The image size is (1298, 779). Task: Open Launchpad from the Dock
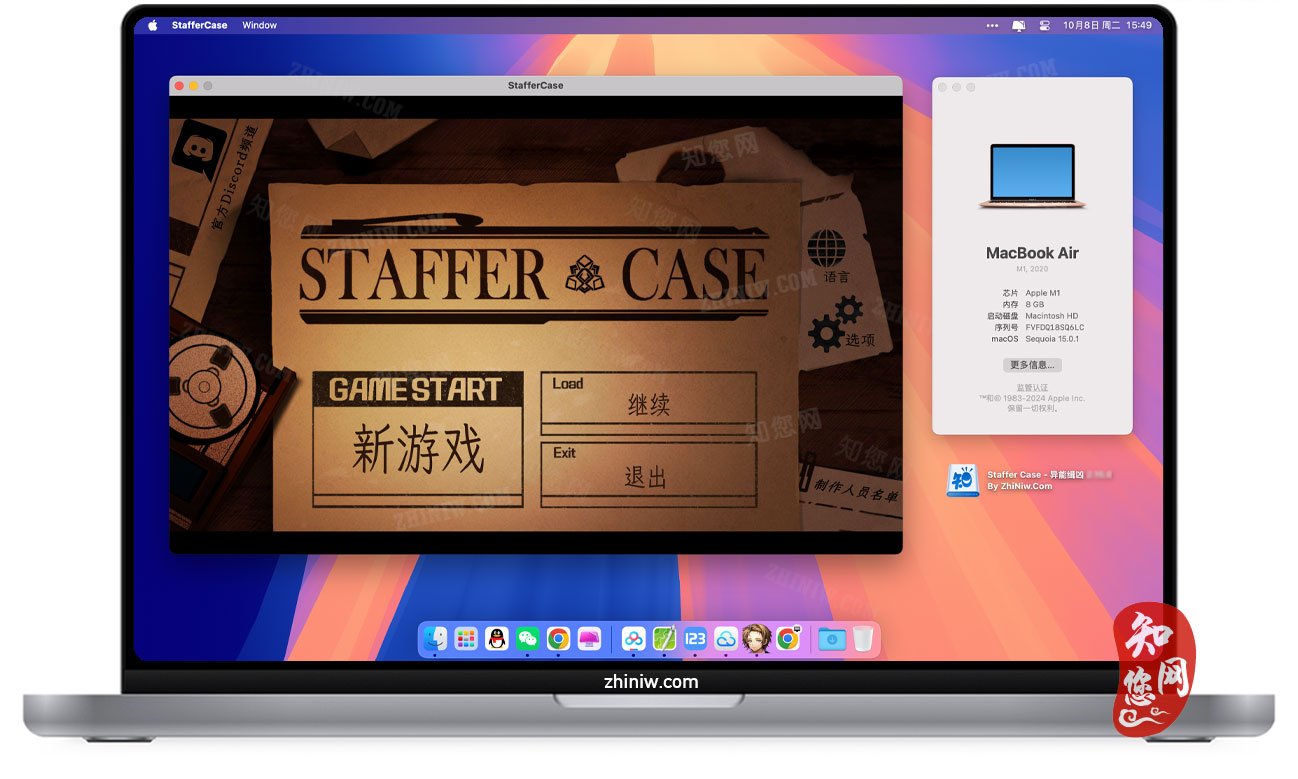tap(466, 638)
